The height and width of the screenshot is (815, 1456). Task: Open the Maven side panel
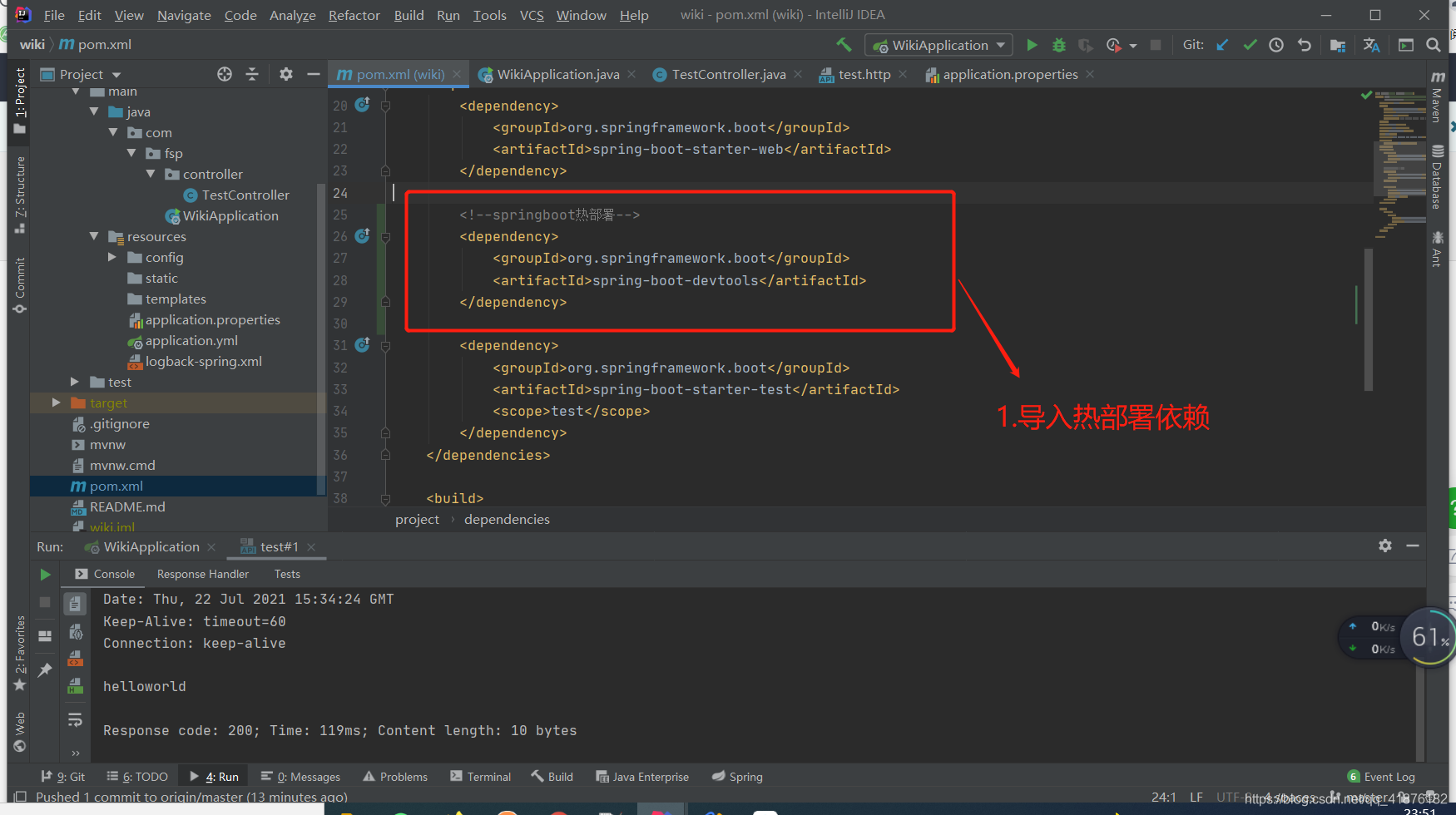[x=1437, y=98]
